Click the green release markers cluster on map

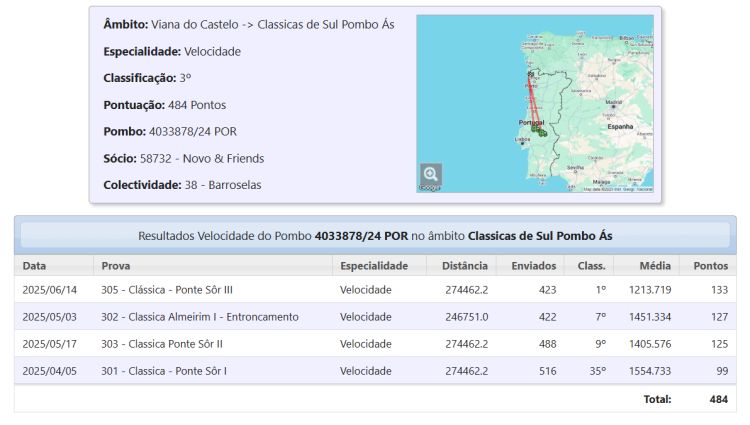539,130
